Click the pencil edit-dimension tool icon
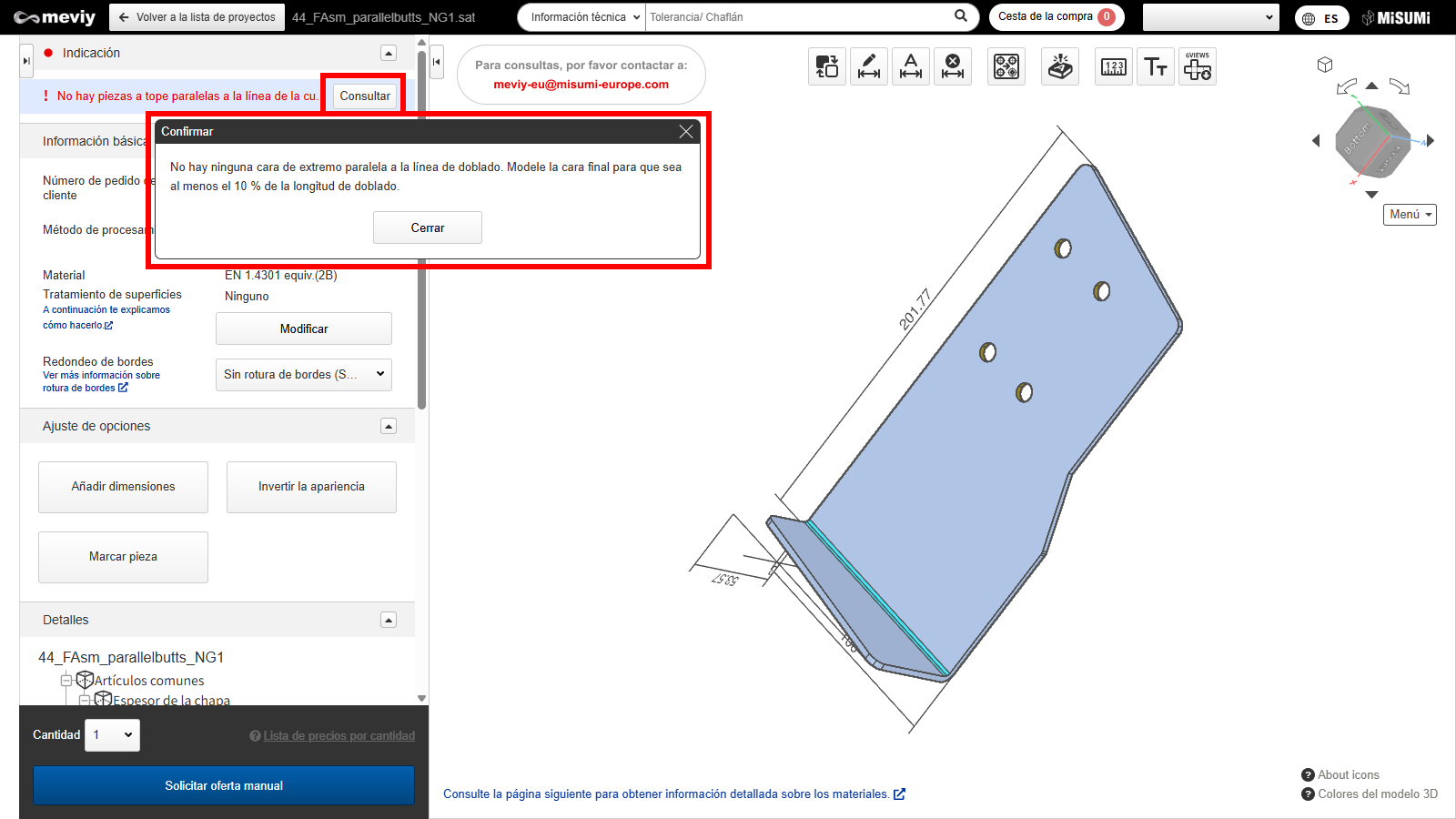The height and width of the screenshot is (819, 1456). pos(869,66)
